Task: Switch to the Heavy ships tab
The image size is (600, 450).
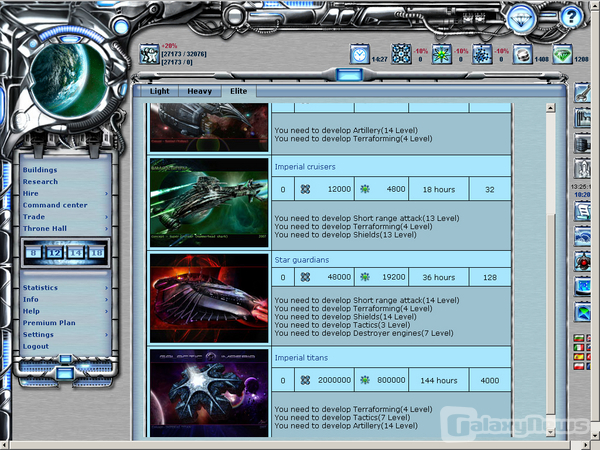Action: tap(199, 91)
